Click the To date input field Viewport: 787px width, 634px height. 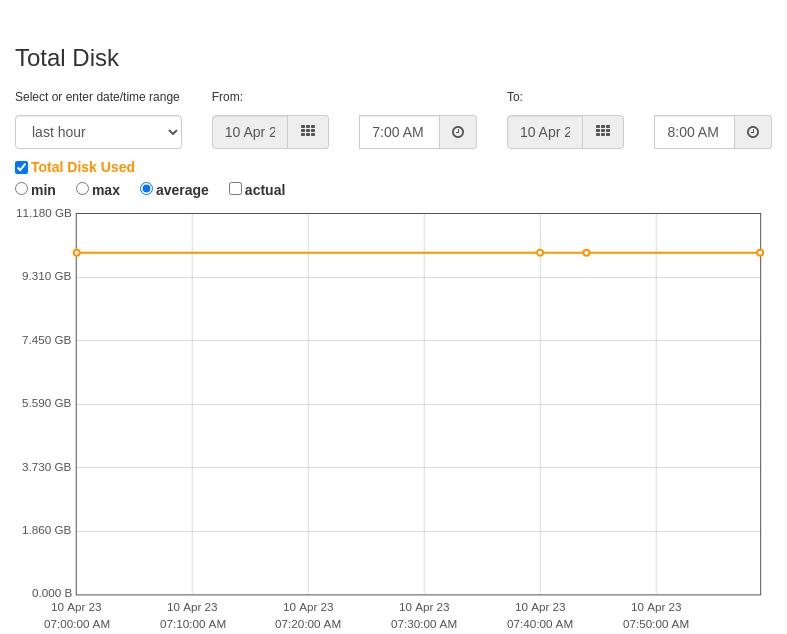pos(545,132)
